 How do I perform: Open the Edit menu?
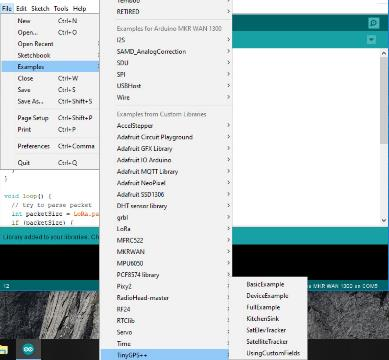point(21,9)
